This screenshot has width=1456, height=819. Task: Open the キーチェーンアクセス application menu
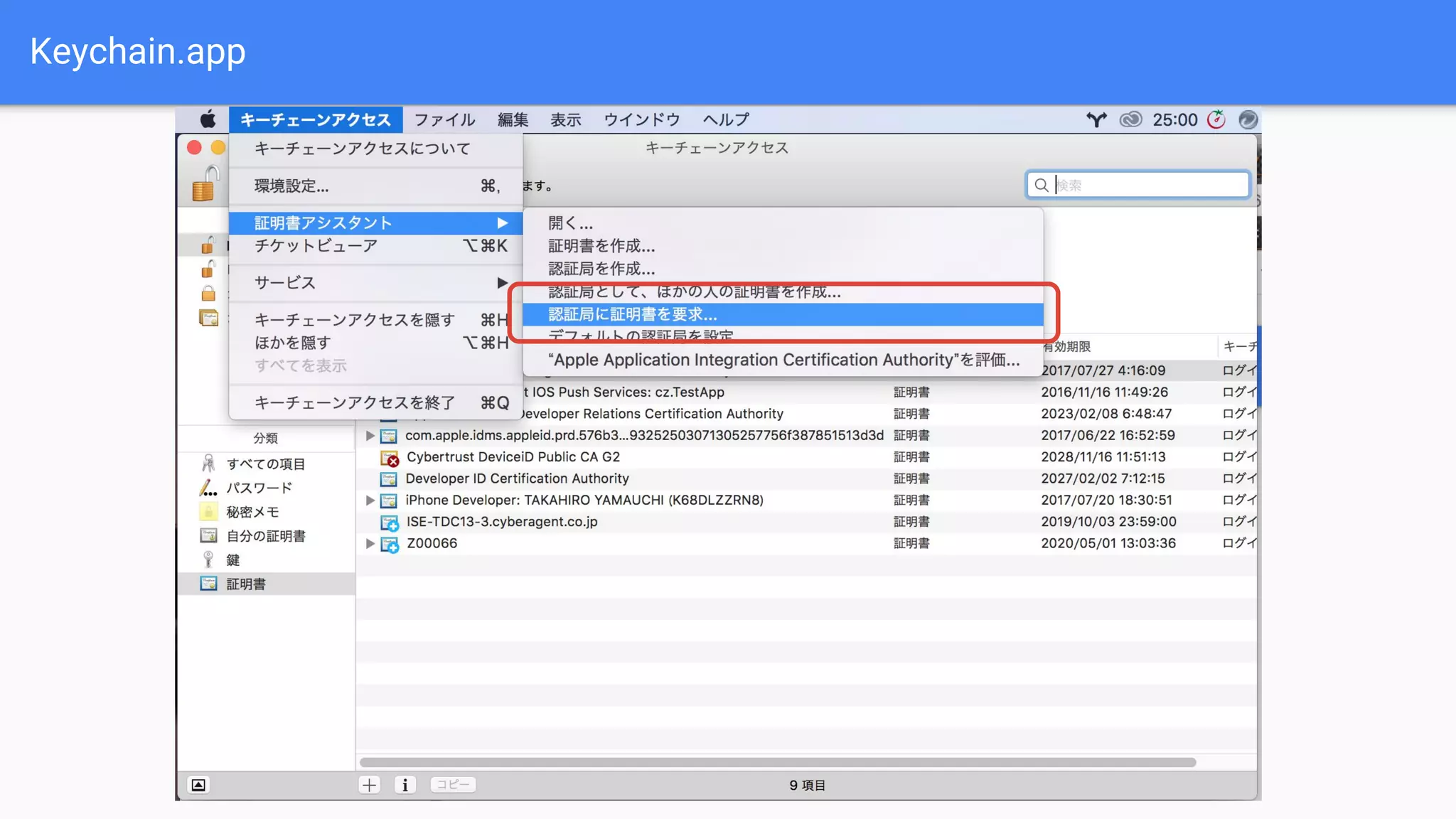click(316, 119)
